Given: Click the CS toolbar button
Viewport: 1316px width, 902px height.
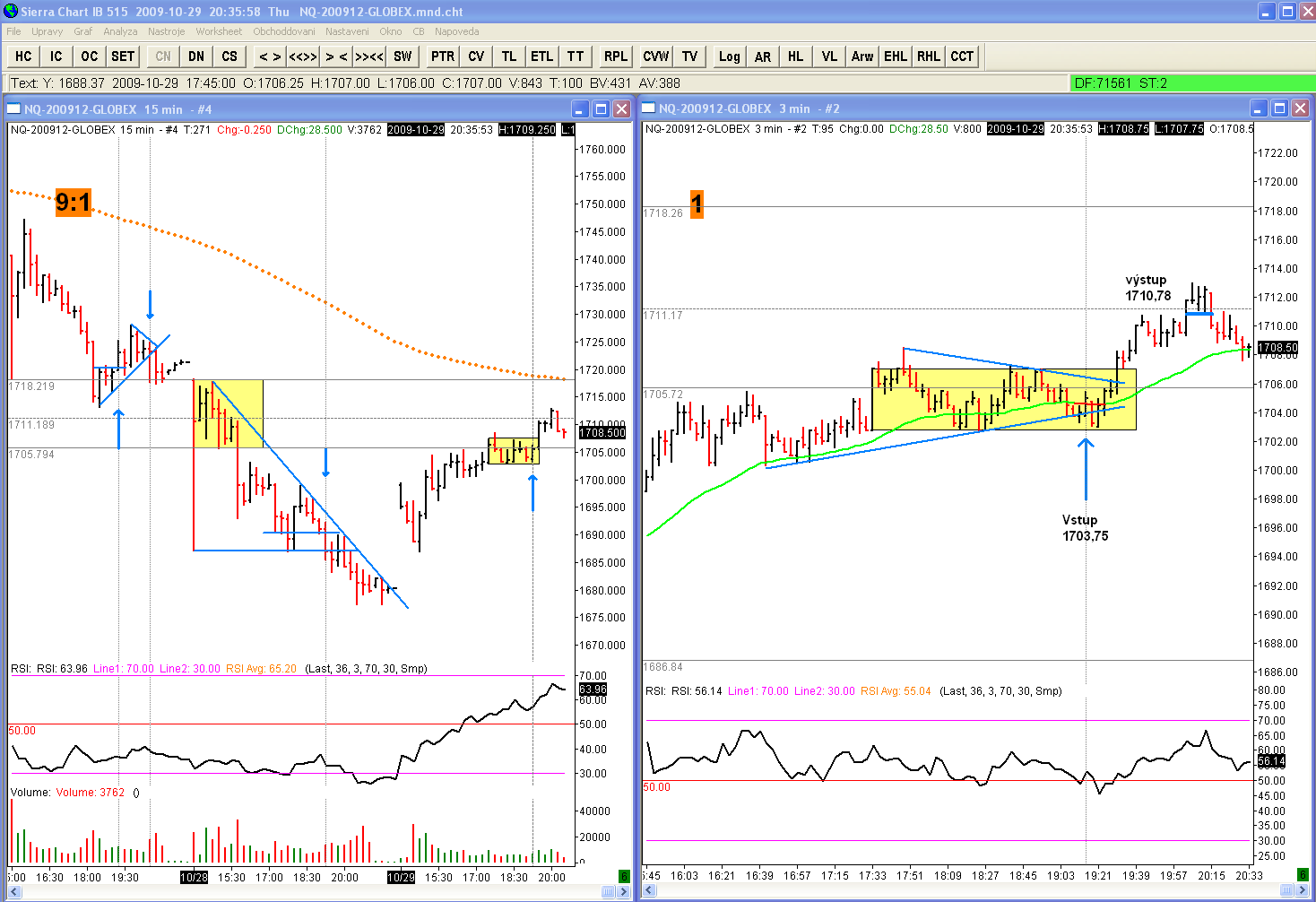Looking at the screenshot, I should click(229, 56).
